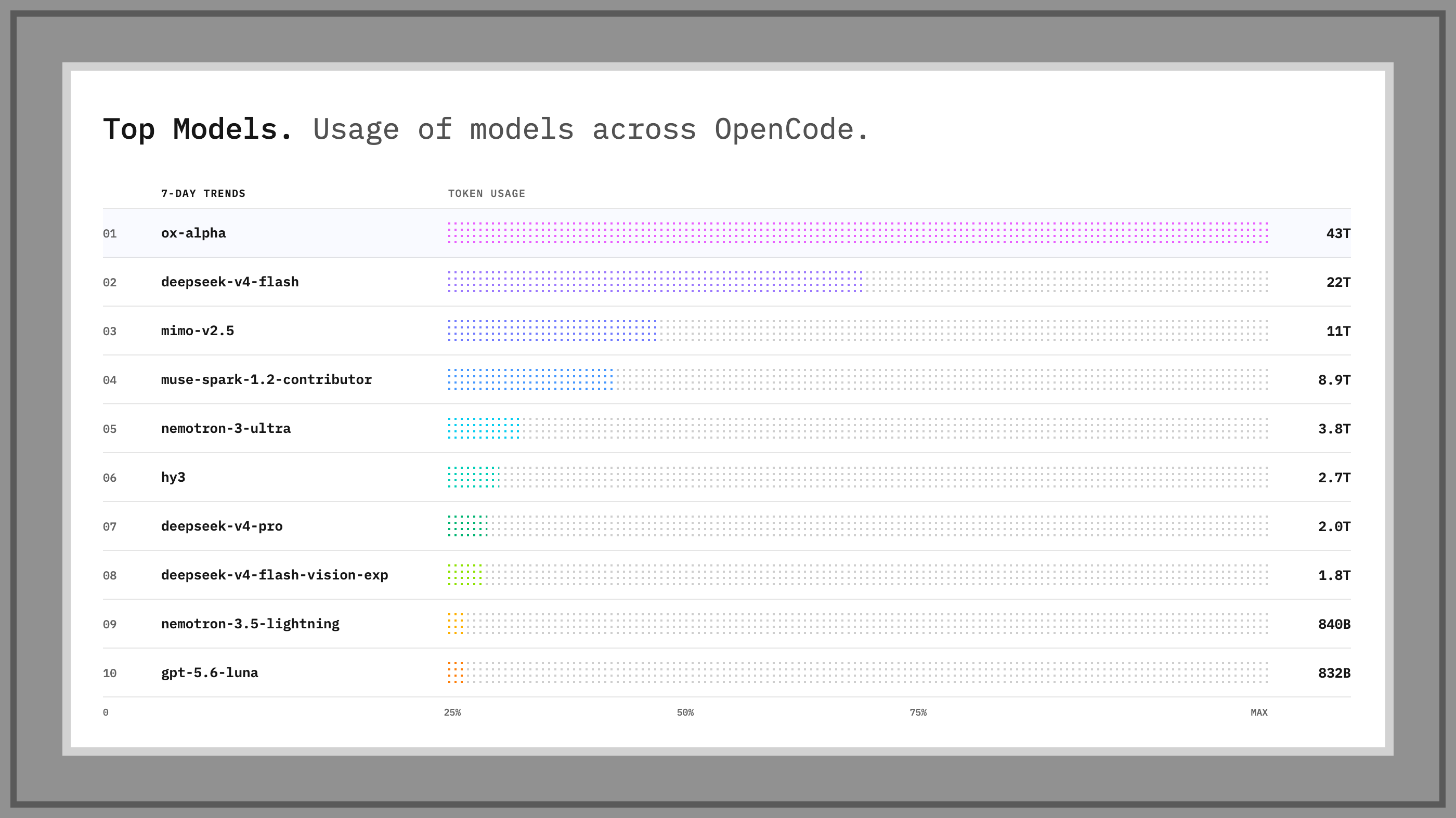The image size is (1456, 818).
Task: Select the TOKEN USAGE column header
Action: point(487,193)
